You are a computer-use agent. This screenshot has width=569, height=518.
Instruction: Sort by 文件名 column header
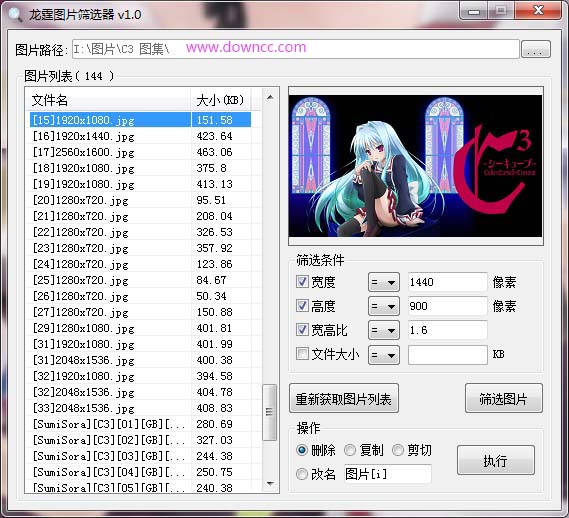tap(109, 100)
